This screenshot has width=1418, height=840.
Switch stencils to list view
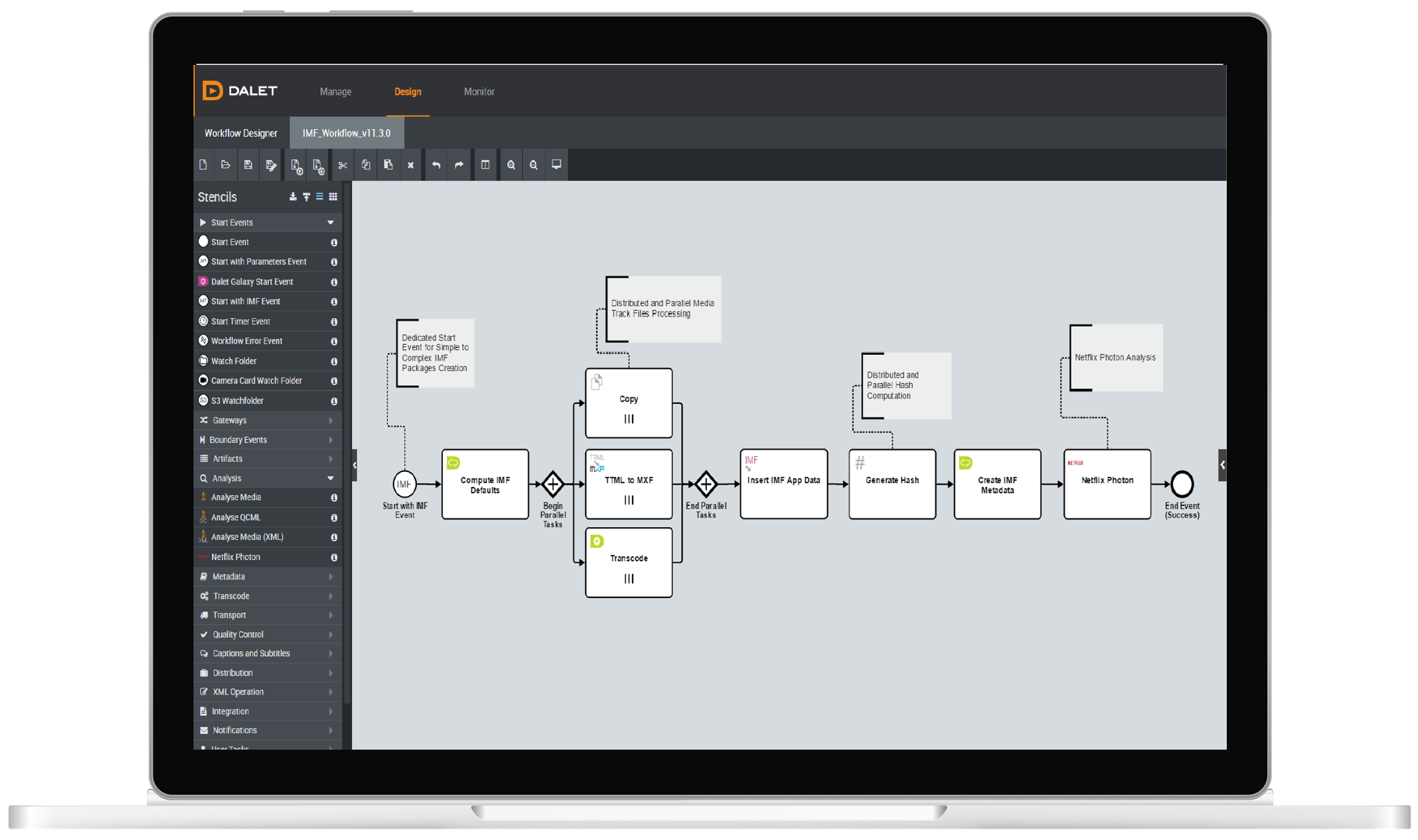click(320, 197)
